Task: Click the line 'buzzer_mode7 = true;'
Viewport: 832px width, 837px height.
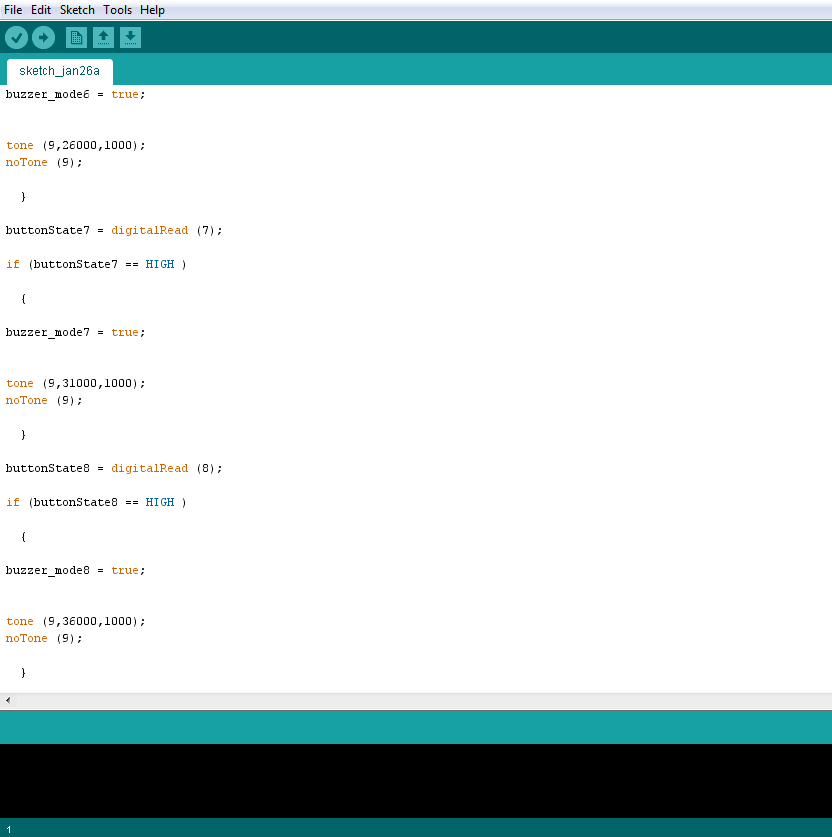Action: (75, 333)
